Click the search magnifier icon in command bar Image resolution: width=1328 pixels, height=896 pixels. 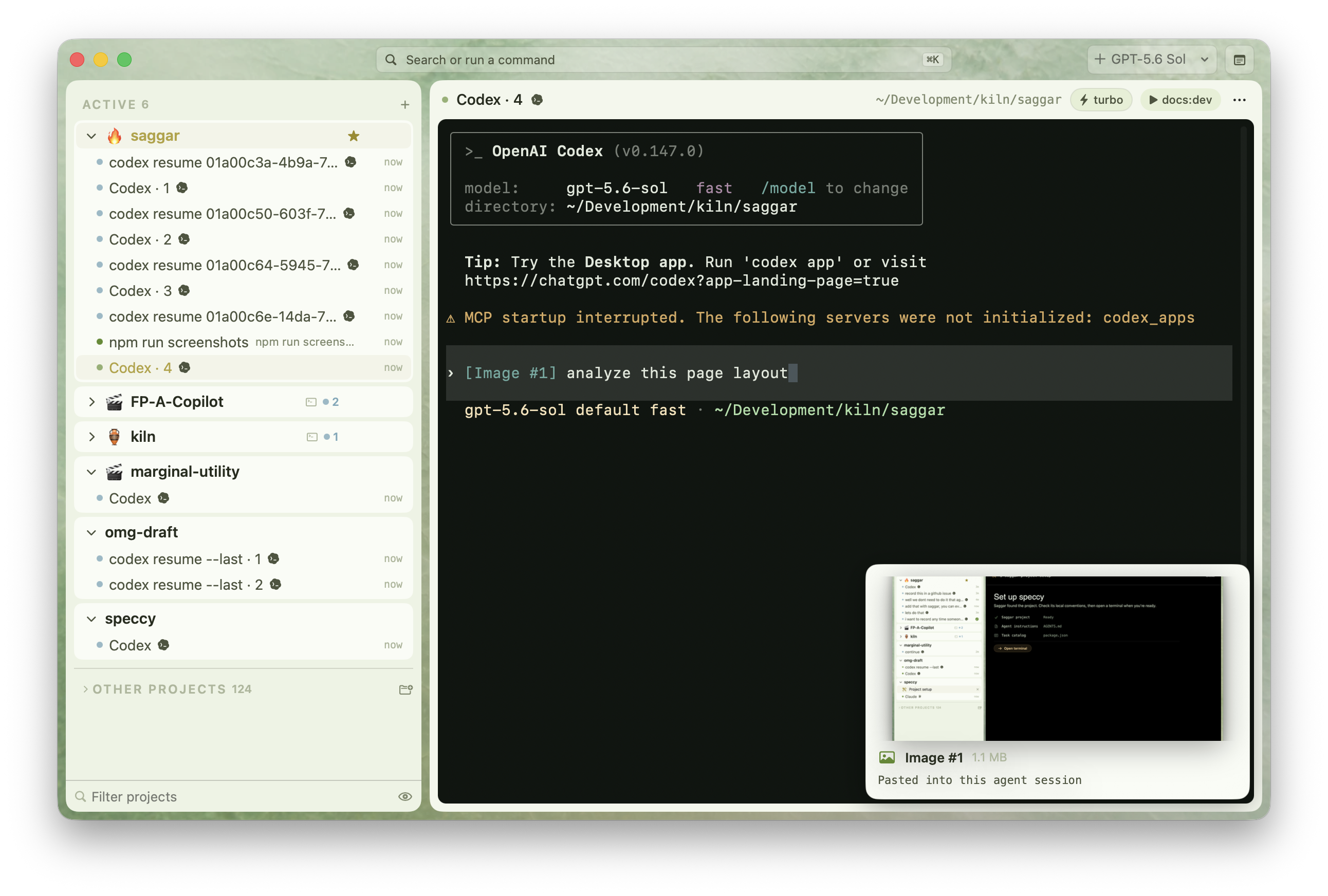[x=391, y=60]
